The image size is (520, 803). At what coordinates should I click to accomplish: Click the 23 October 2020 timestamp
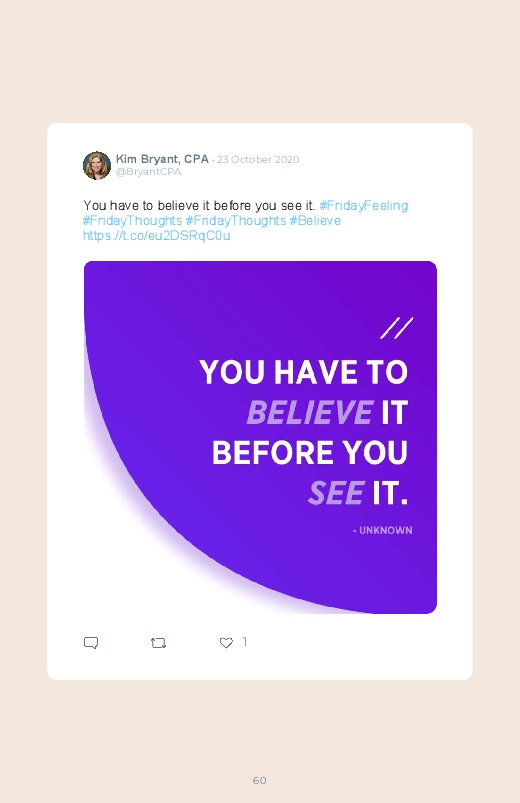coord(258,159)
